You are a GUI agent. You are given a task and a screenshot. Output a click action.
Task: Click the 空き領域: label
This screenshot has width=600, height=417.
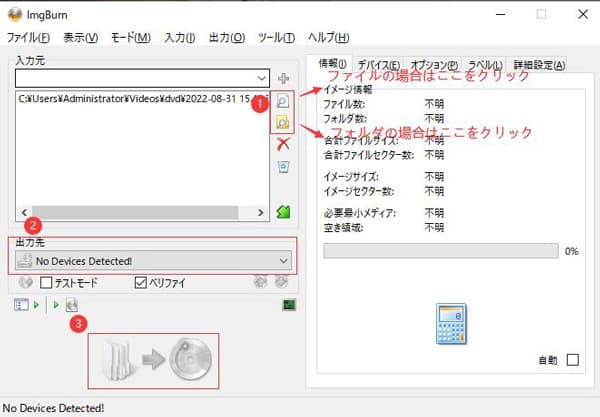pos(343,228)
